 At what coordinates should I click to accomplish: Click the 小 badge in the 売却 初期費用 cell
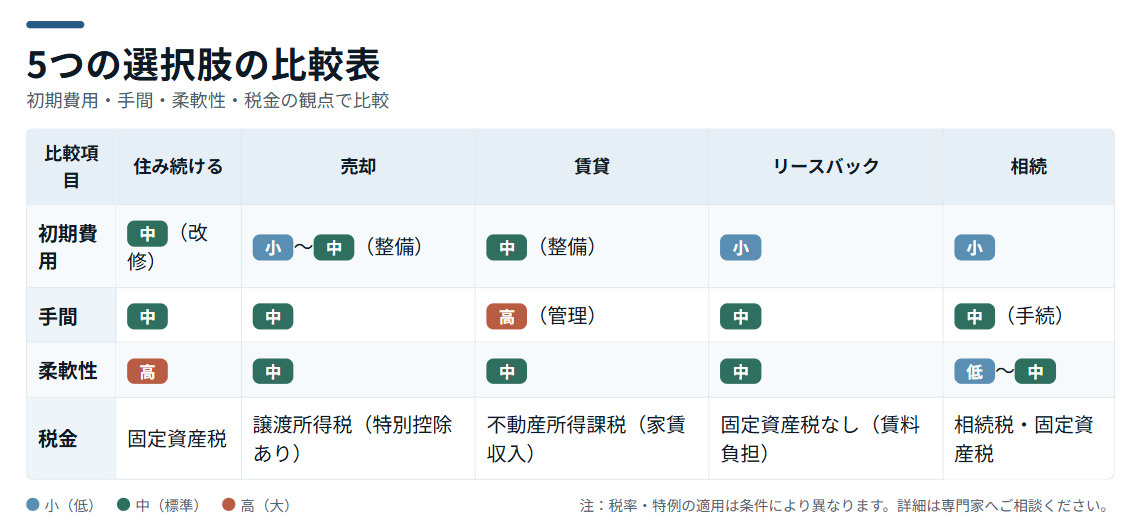tap(272, 248)
